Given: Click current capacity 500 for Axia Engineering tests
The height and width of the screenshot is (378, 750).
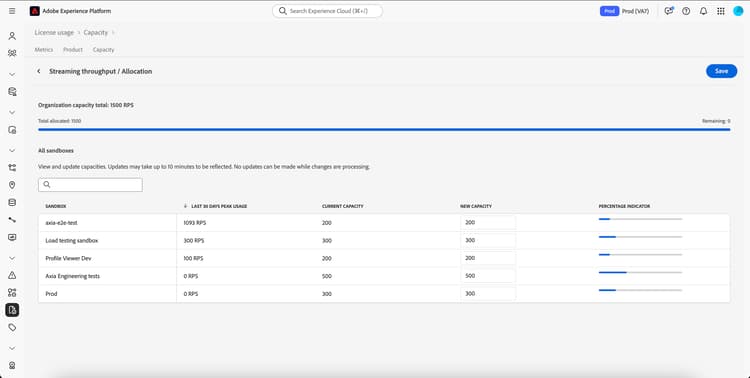Looking at the screenshot, I should 327,276.
